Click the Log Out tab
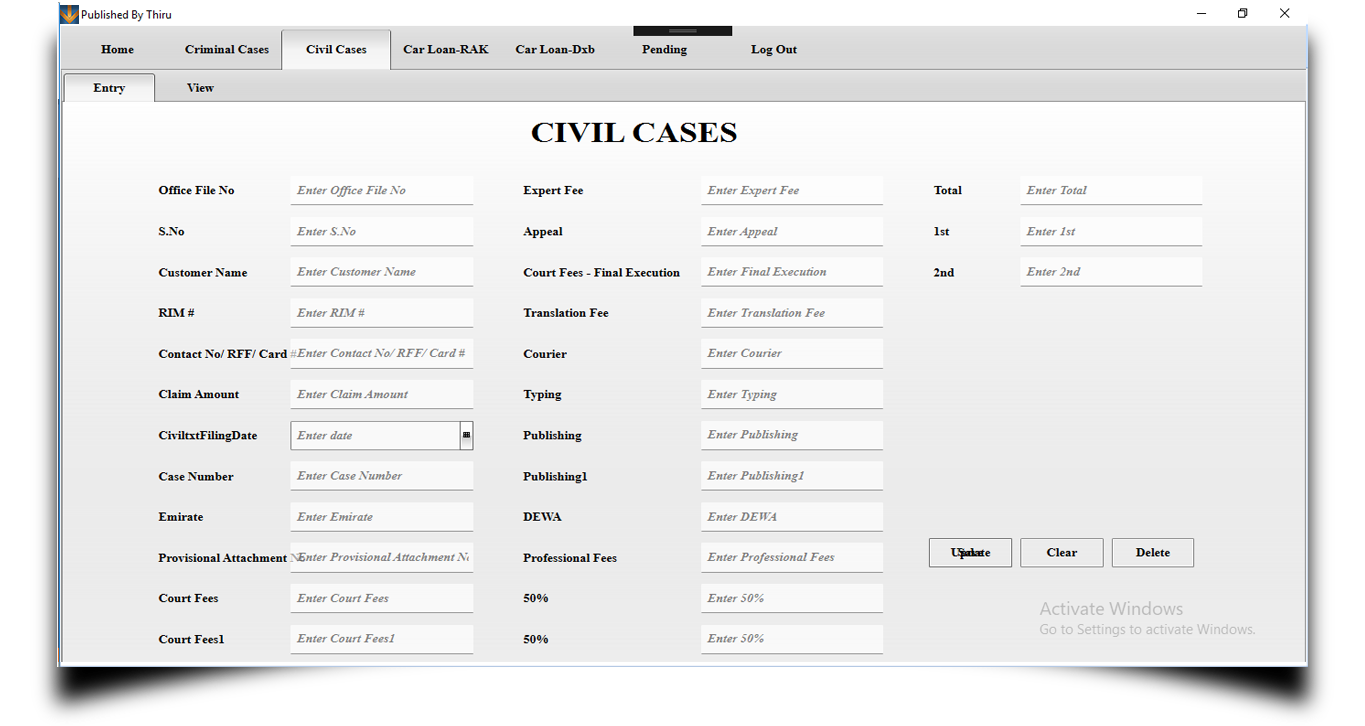 click(x=774, y=49)
